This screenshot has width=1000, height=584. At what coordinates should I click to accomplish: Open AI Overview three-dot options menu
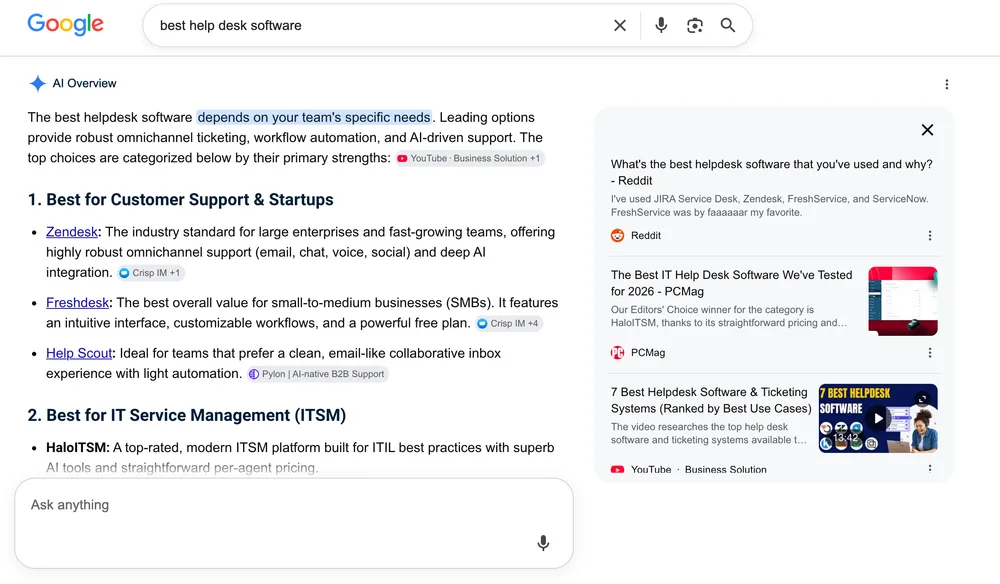click(x=946, y=84)
